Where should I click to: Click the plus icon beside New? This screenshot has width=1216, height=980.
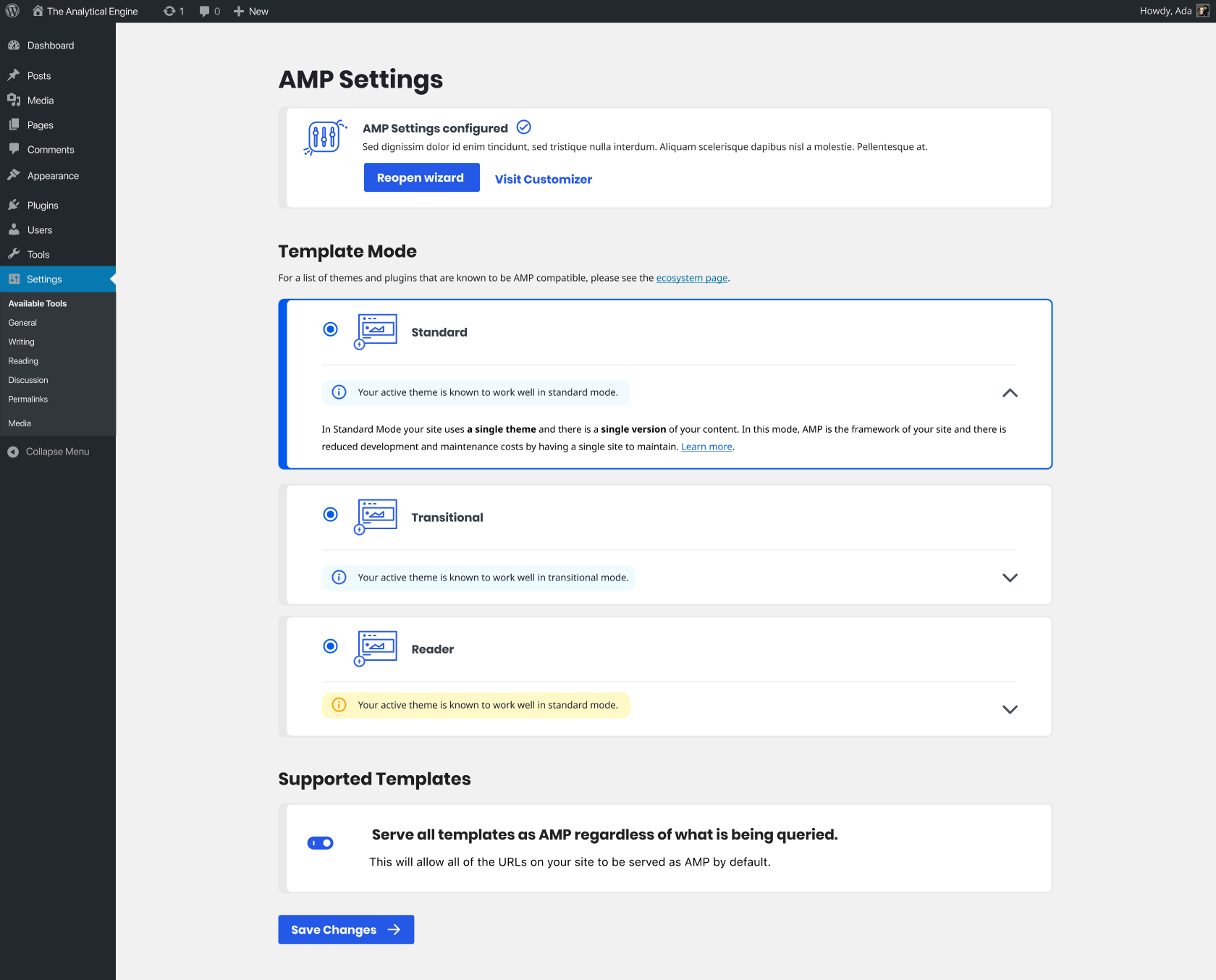239,12
